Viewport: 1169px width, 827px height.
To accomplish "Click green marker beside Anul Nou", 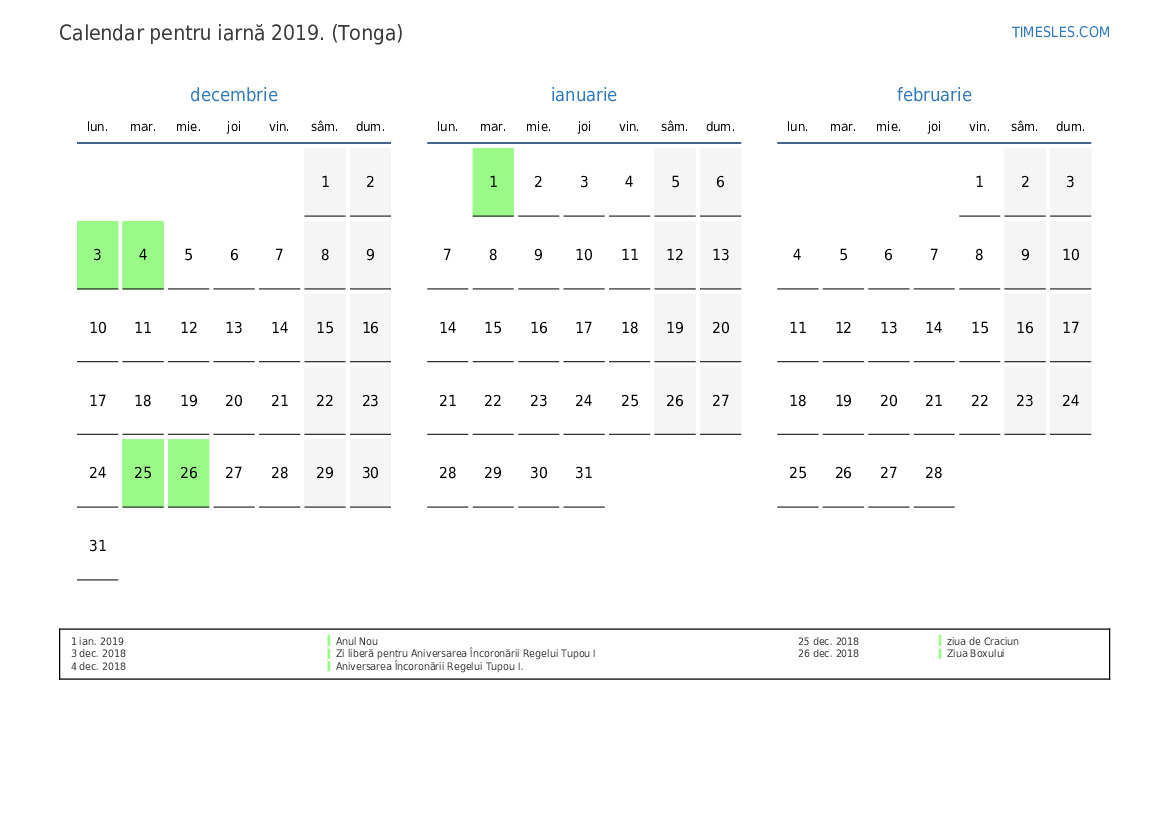I will pyautogui.click(x=329, y=642).
